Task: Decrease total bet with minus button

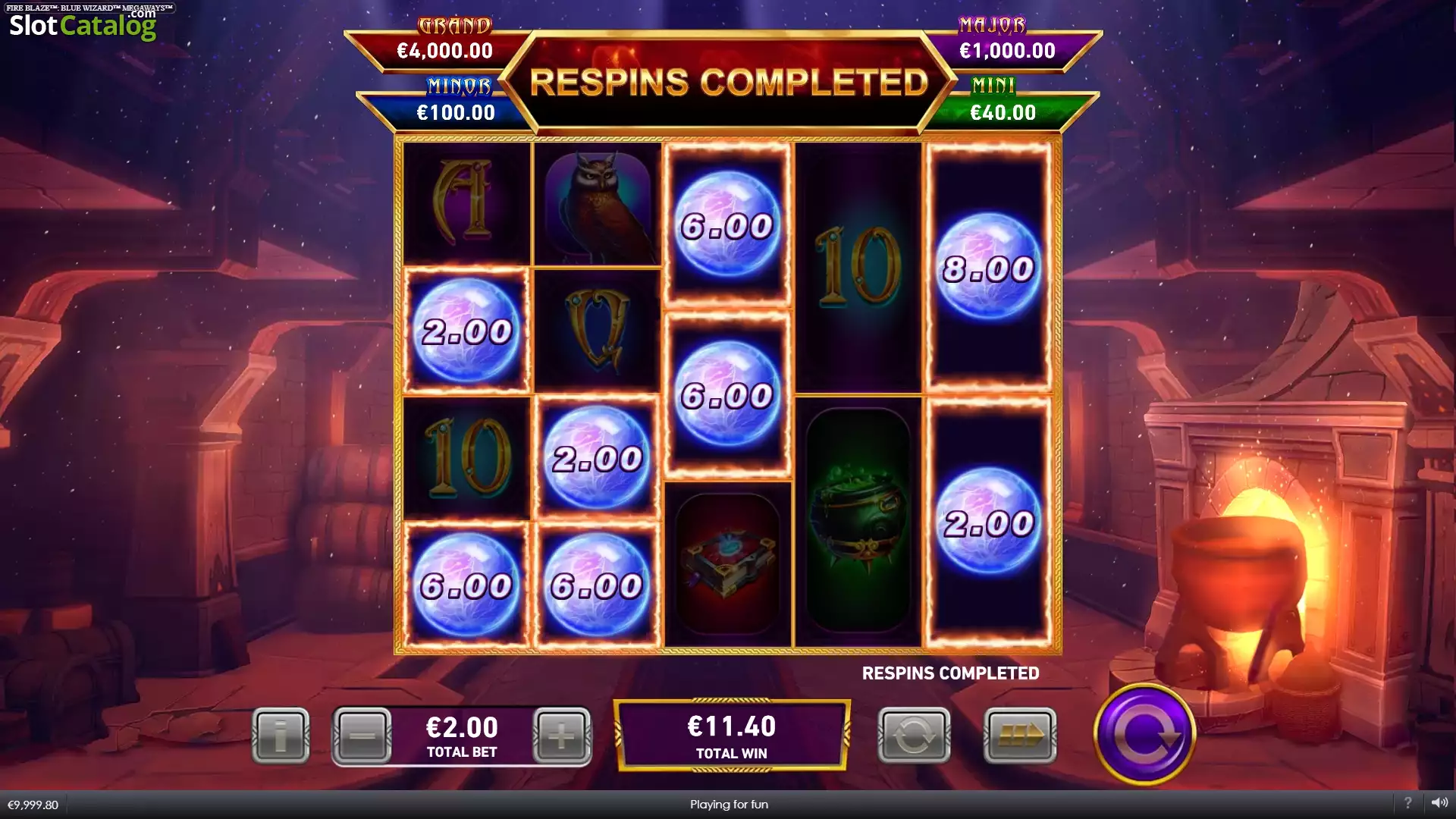Action: tap(362, 735)
